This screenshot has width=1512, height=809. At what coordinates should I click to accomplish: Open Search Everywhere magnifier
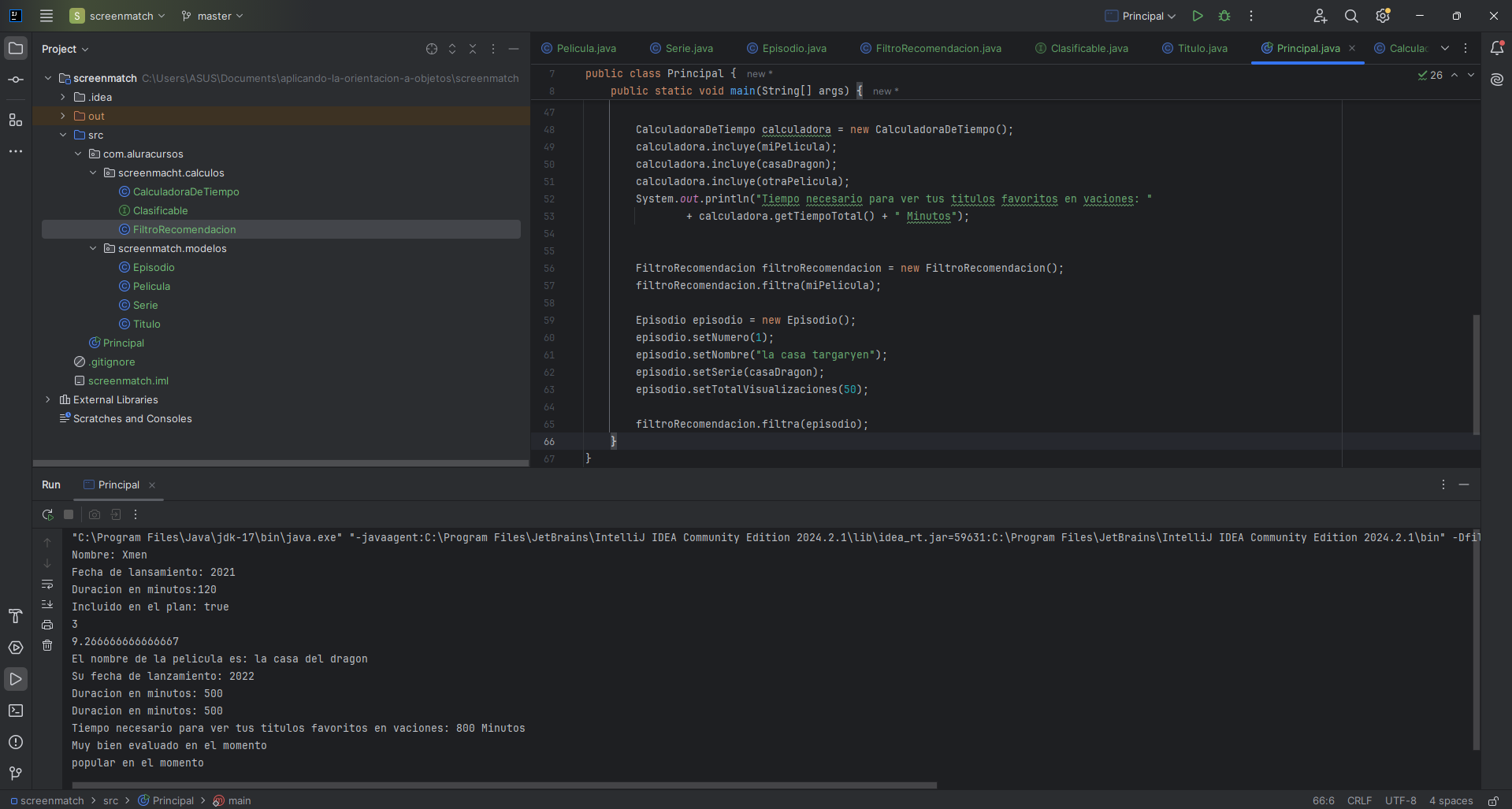(x=1351, y=16)
